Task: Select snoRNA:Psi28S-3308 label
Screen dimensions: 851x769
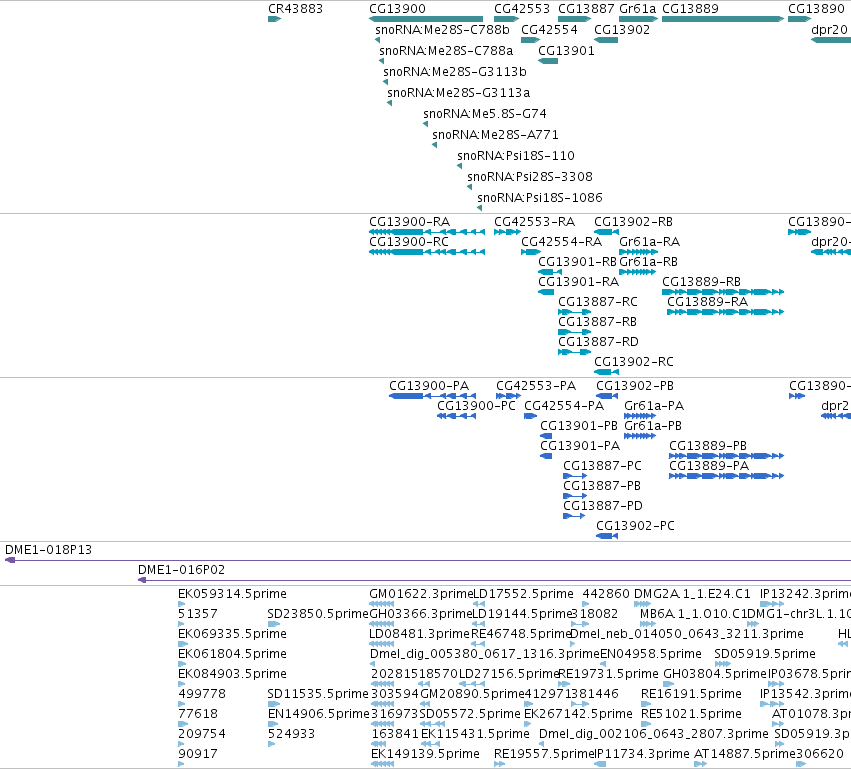Action: pyautogui.click(x=530, y=176)
